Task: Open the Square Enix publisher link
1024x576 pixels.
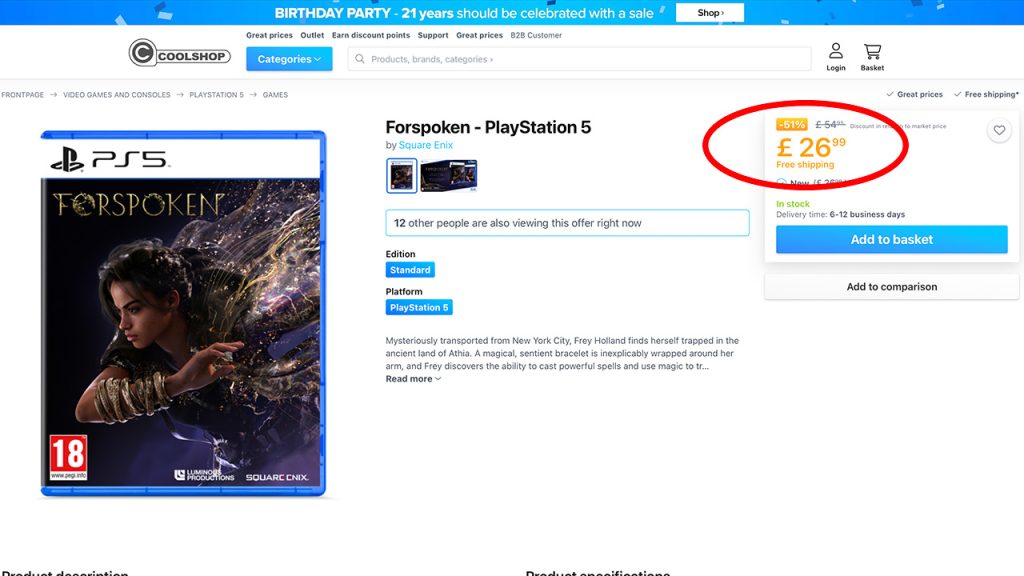Action: [x=426, y=145]
